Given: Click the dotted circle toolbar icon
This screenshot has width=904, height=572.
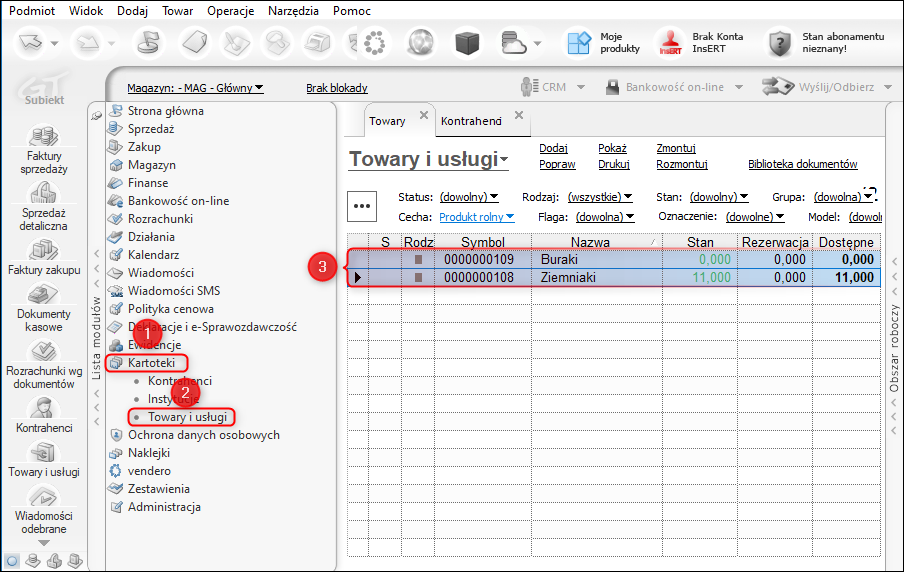Looking at the screenshot, I should point(374,43).
